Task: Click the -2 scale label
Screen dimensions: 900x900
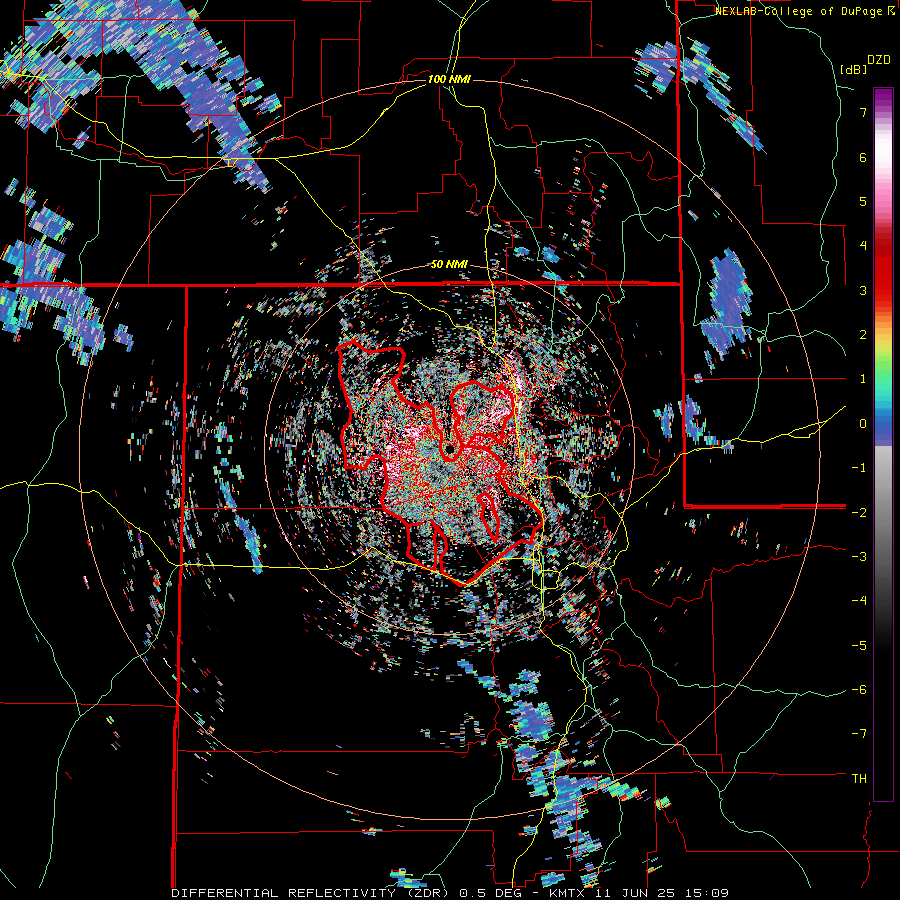Action: (x=859, y=512)
